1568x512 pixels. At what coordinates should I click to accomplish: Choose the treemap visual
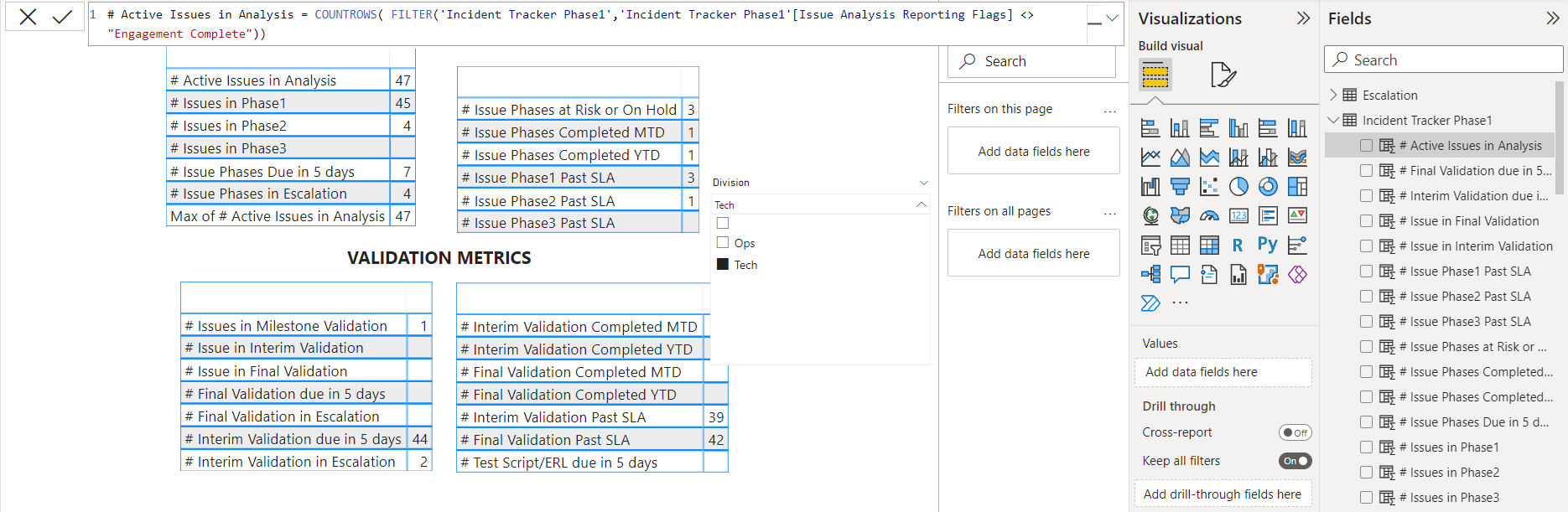[1297, 187]
